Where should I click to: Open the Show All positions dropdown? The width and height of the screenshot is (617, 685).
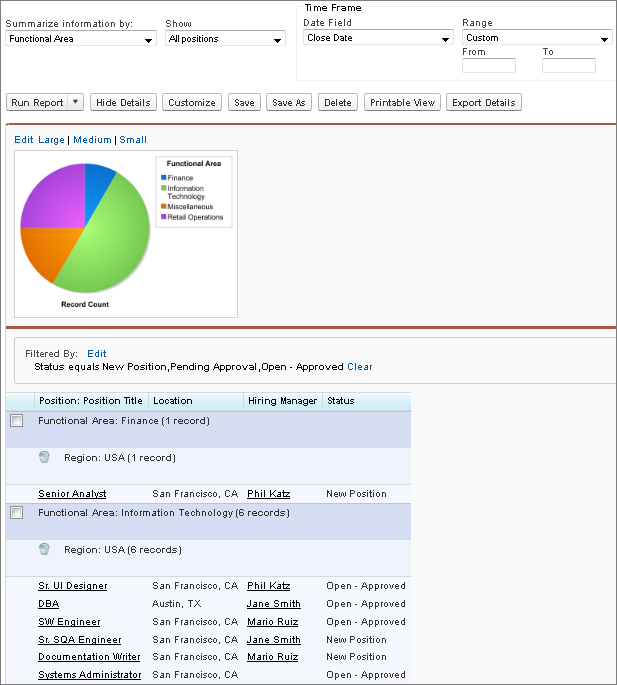[225, 38]
